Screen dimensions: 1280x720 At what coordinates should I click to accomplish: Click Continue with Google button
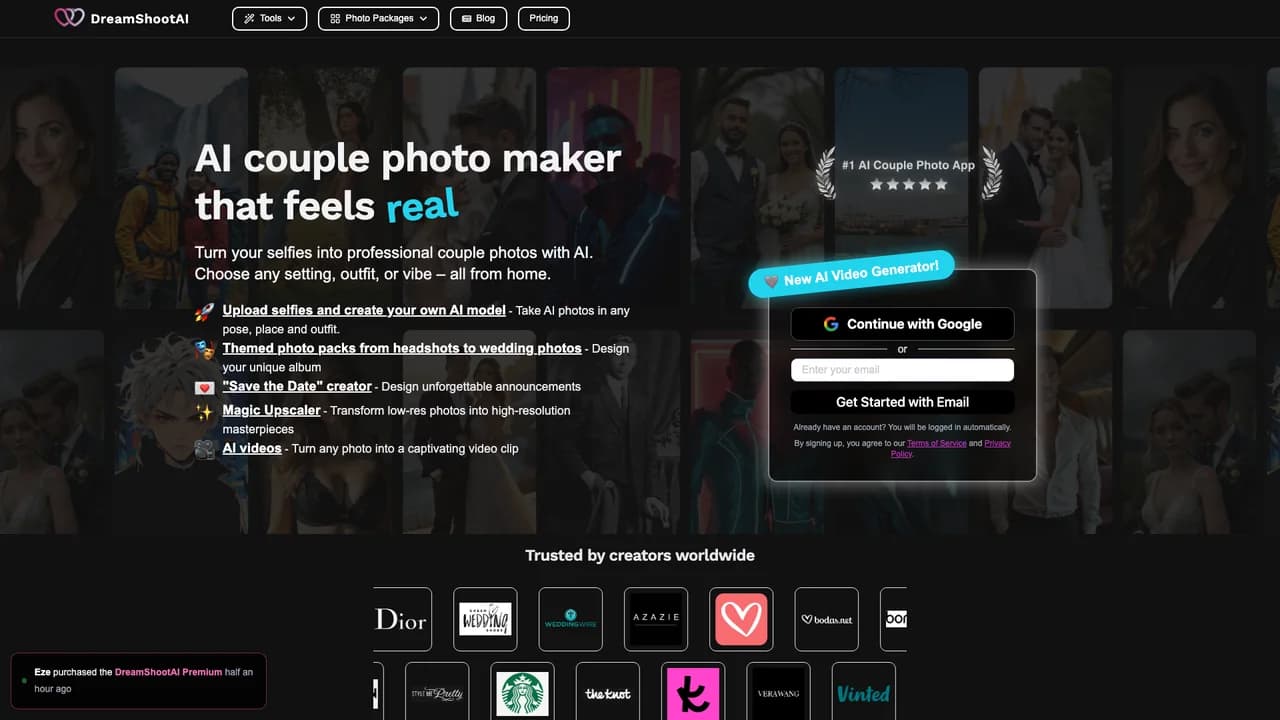coord(902,324)
